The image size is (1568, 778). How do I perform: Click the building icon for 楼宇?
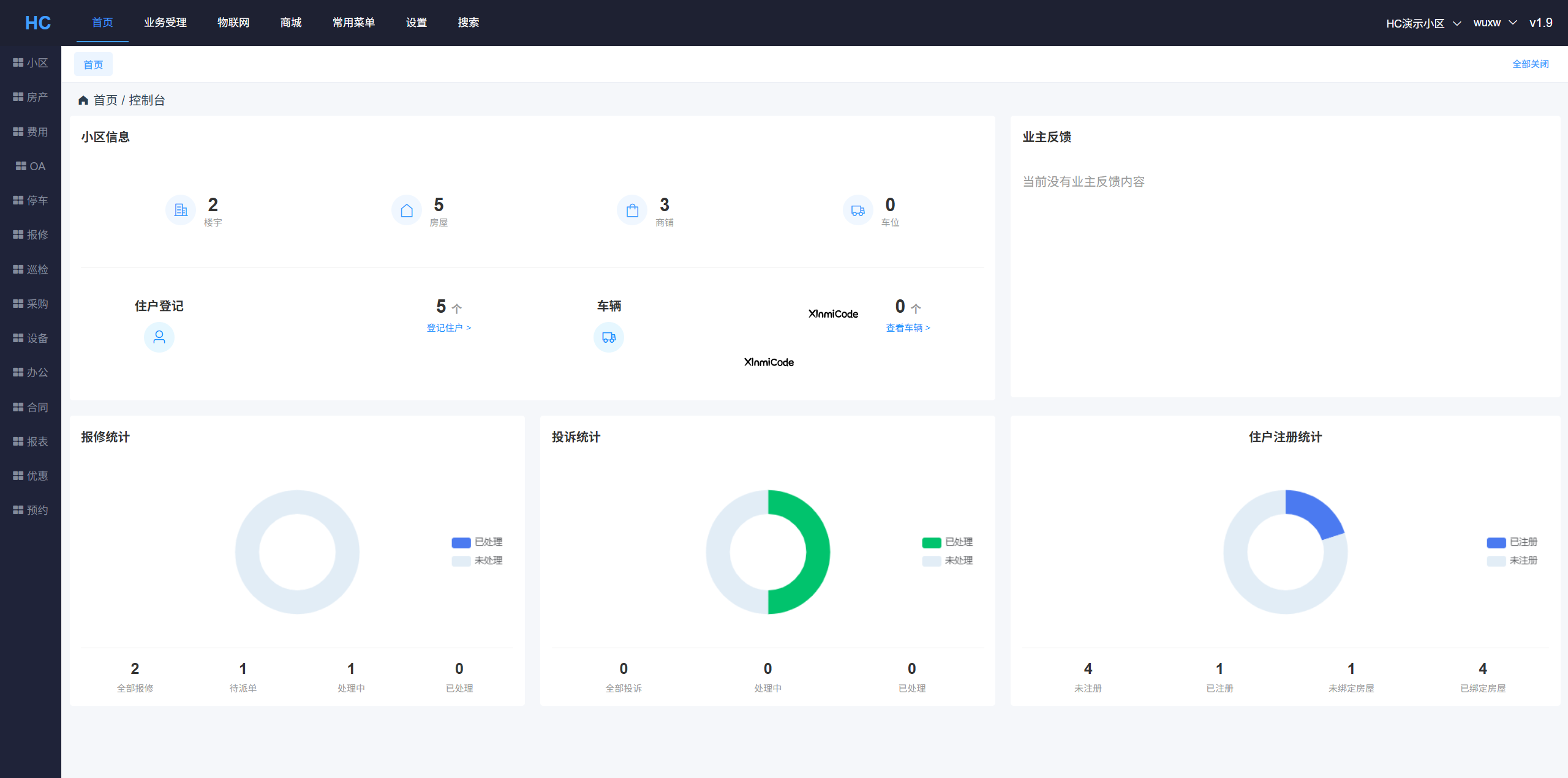[181, 211]
